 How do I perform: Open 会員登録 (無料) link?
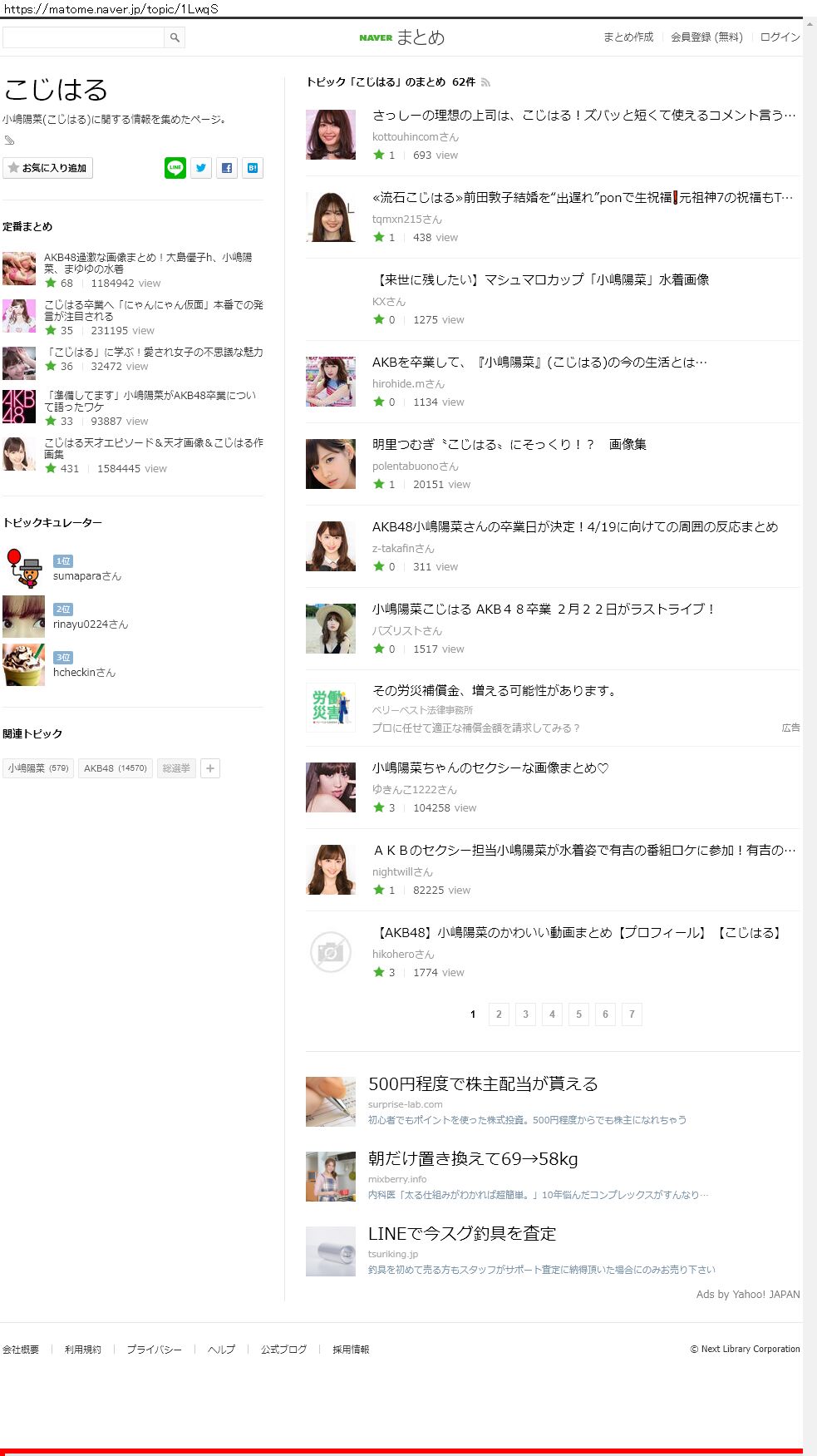(706, 37)
